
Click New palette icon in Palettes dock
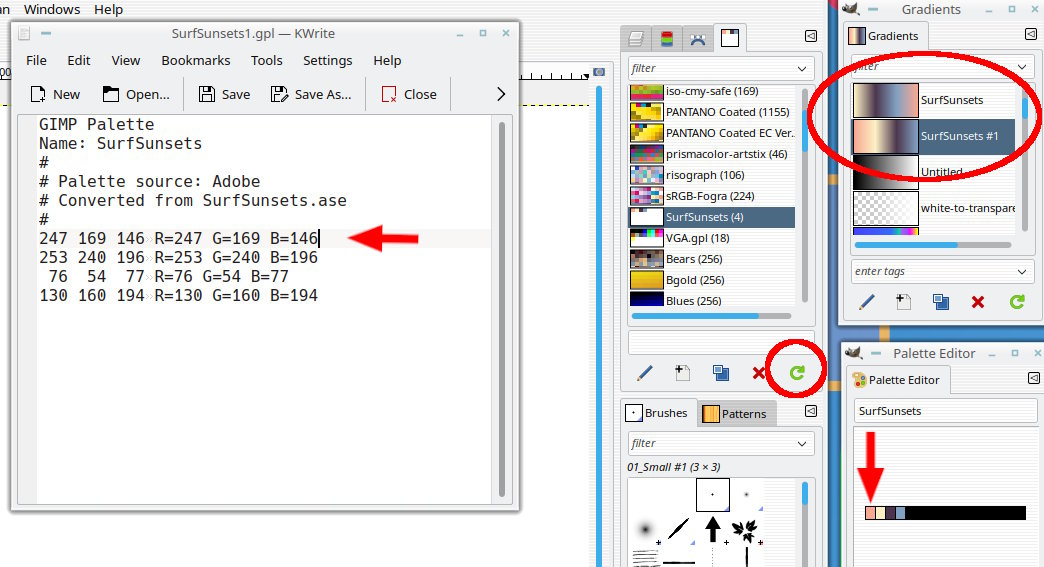click(682, 373)
